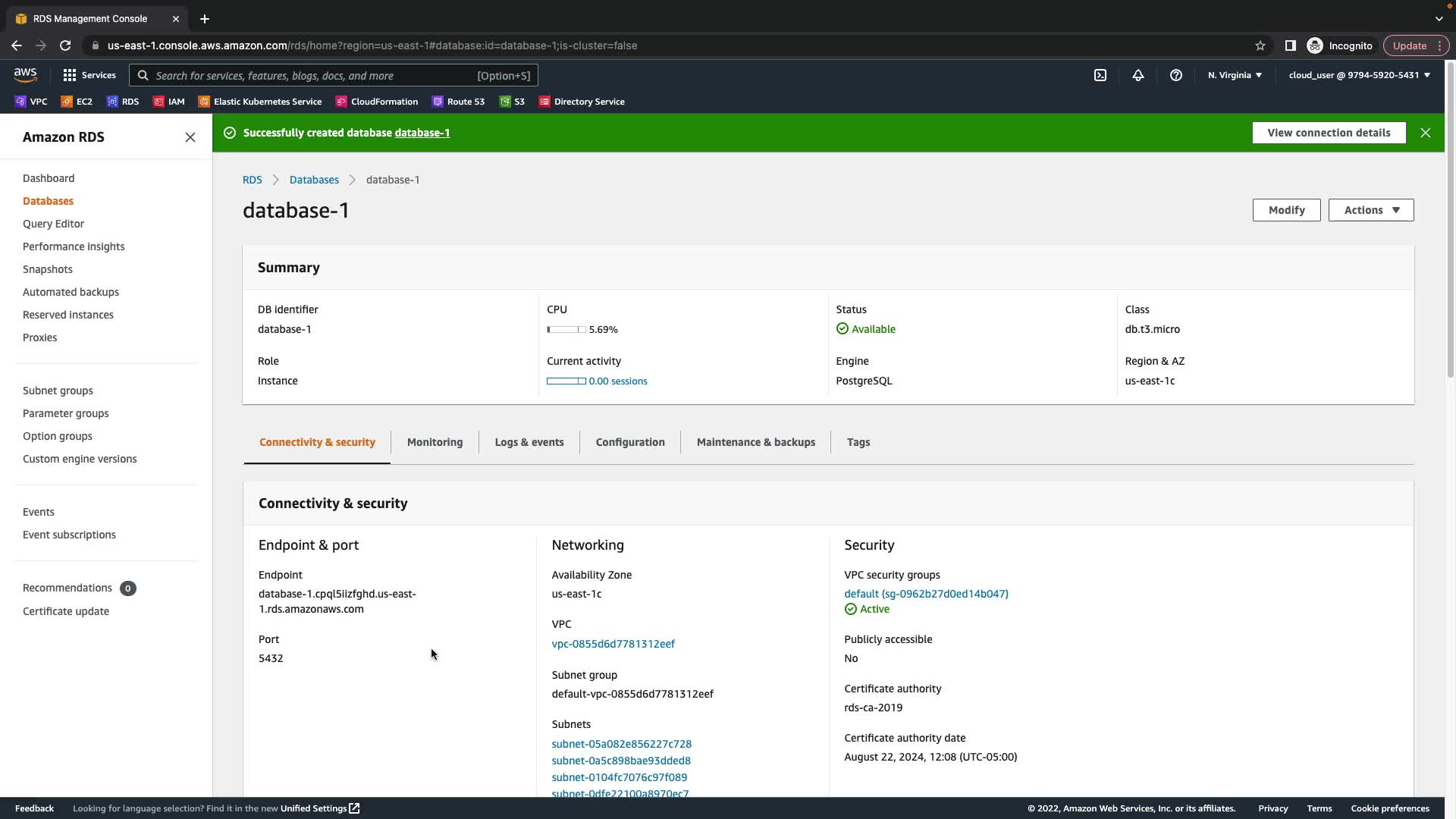Image resolution: width=1456 pixels, height=819 pixels.
Task: Switch to the Monitoring tab
Action: (435, 442)
